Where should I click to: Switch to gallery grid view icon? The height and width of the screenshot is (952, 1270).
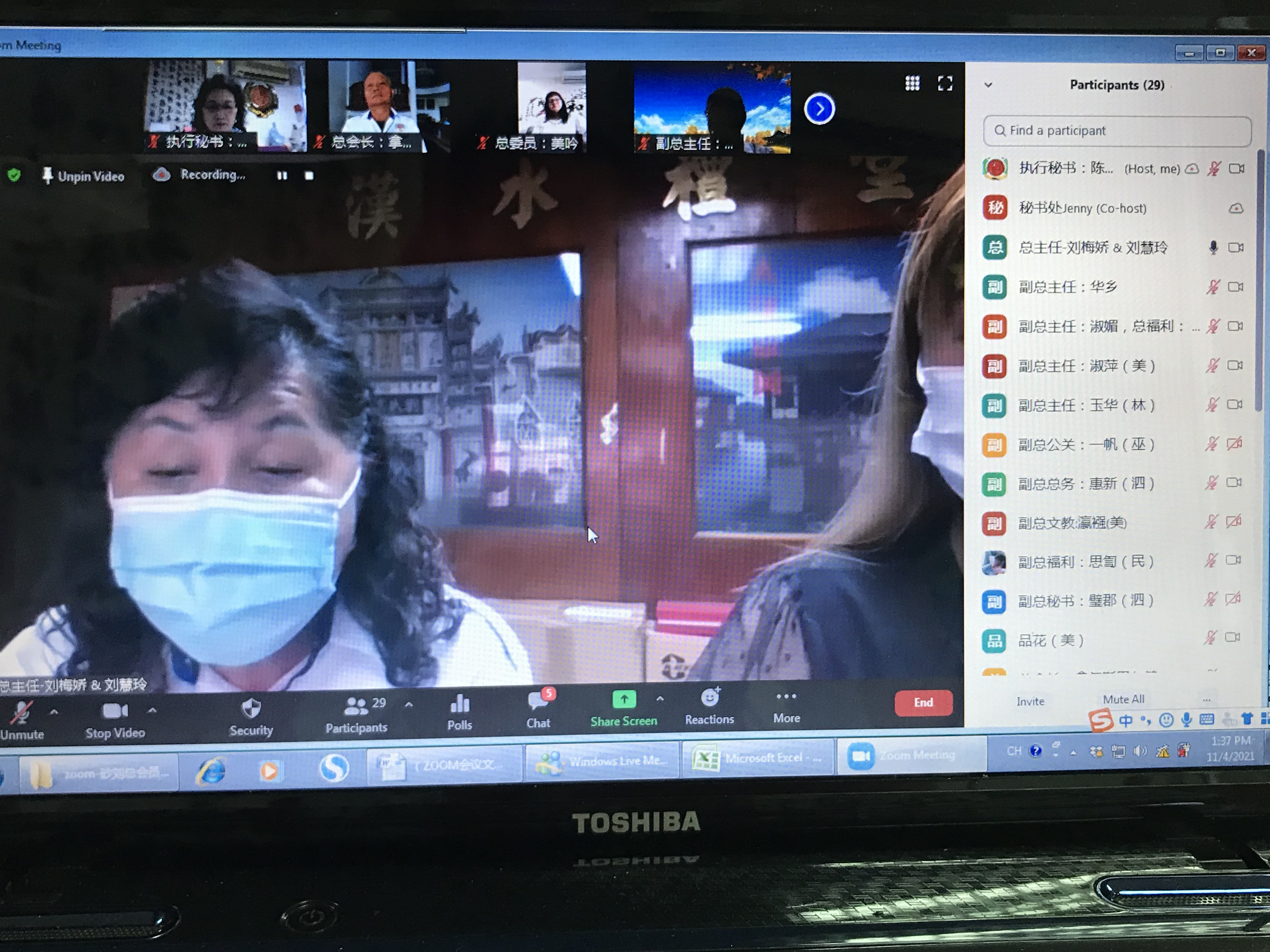coord(912,84)
